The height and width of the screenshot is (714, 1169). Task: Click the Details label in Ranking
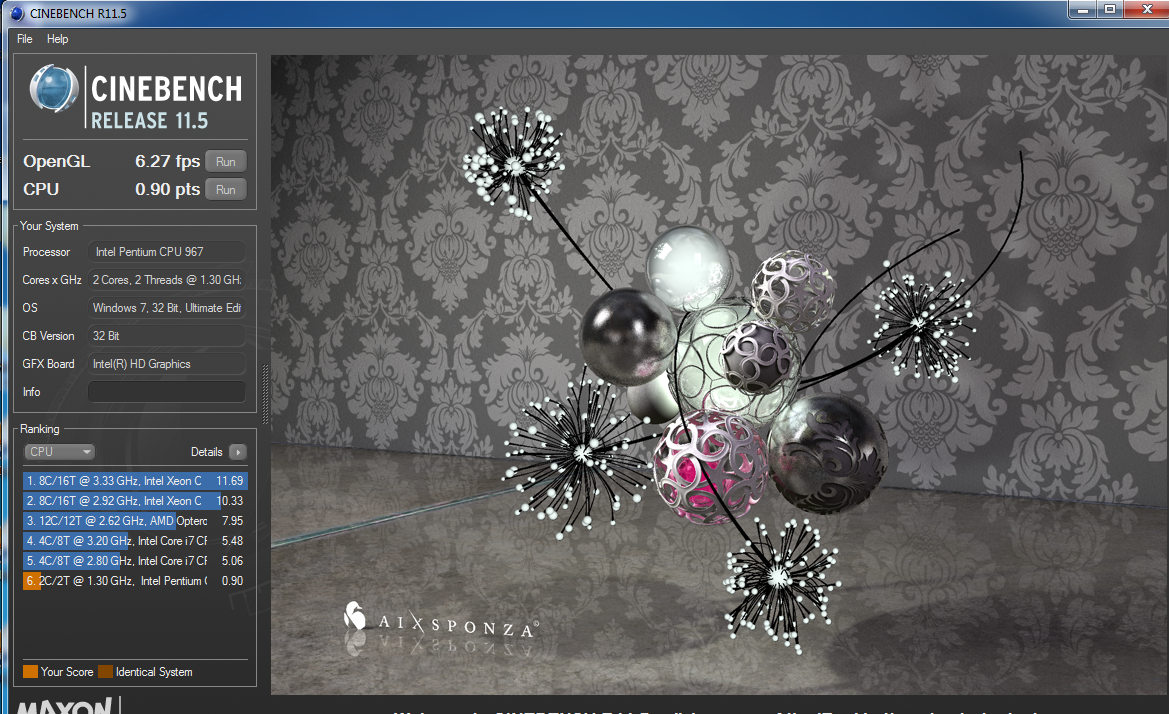click(207, 452)
